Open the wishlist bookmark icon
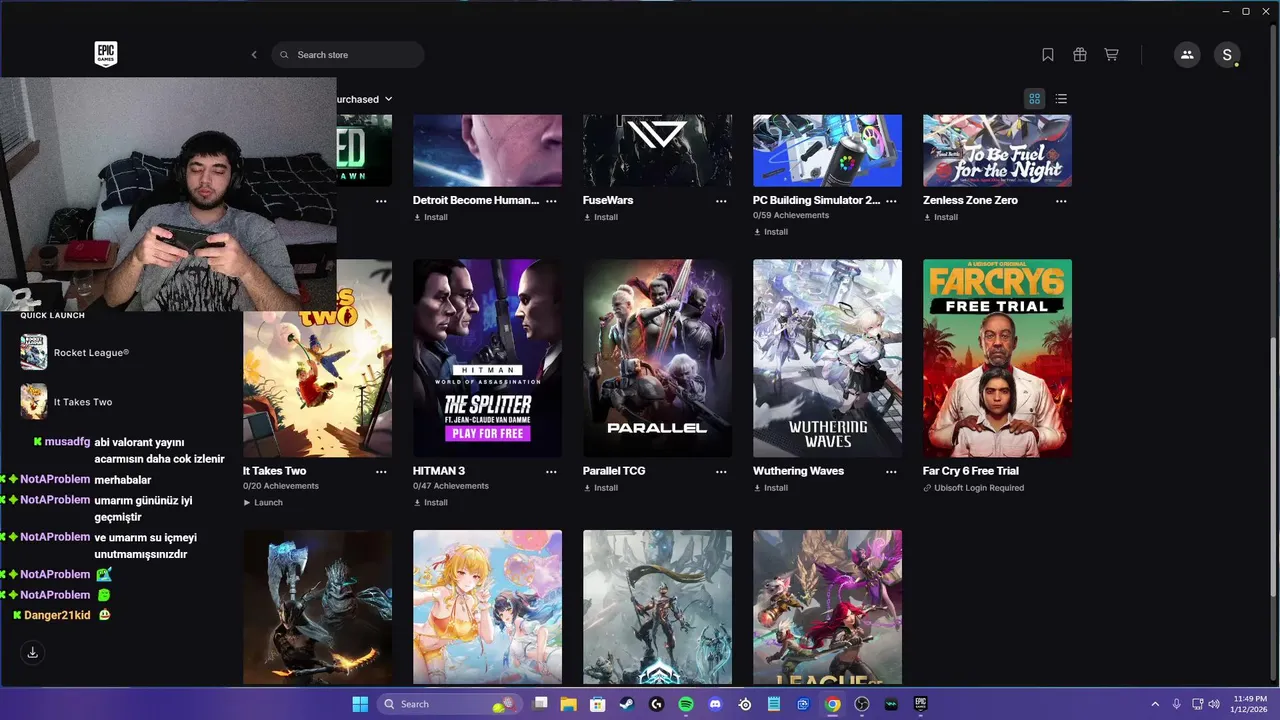Screen dimensions: 1280x720 point(1048,55)
